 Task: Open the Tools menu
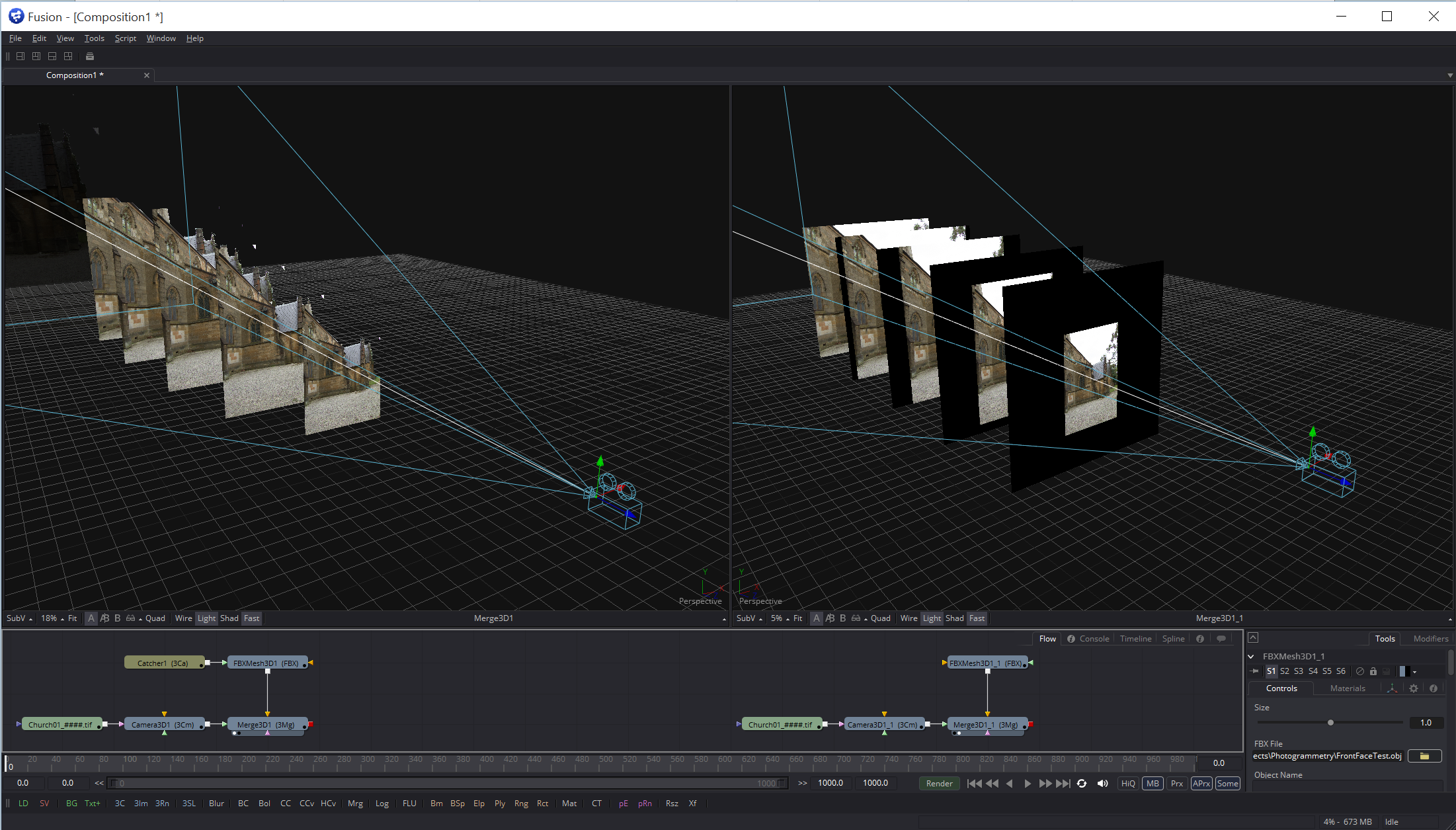point(95,38)
